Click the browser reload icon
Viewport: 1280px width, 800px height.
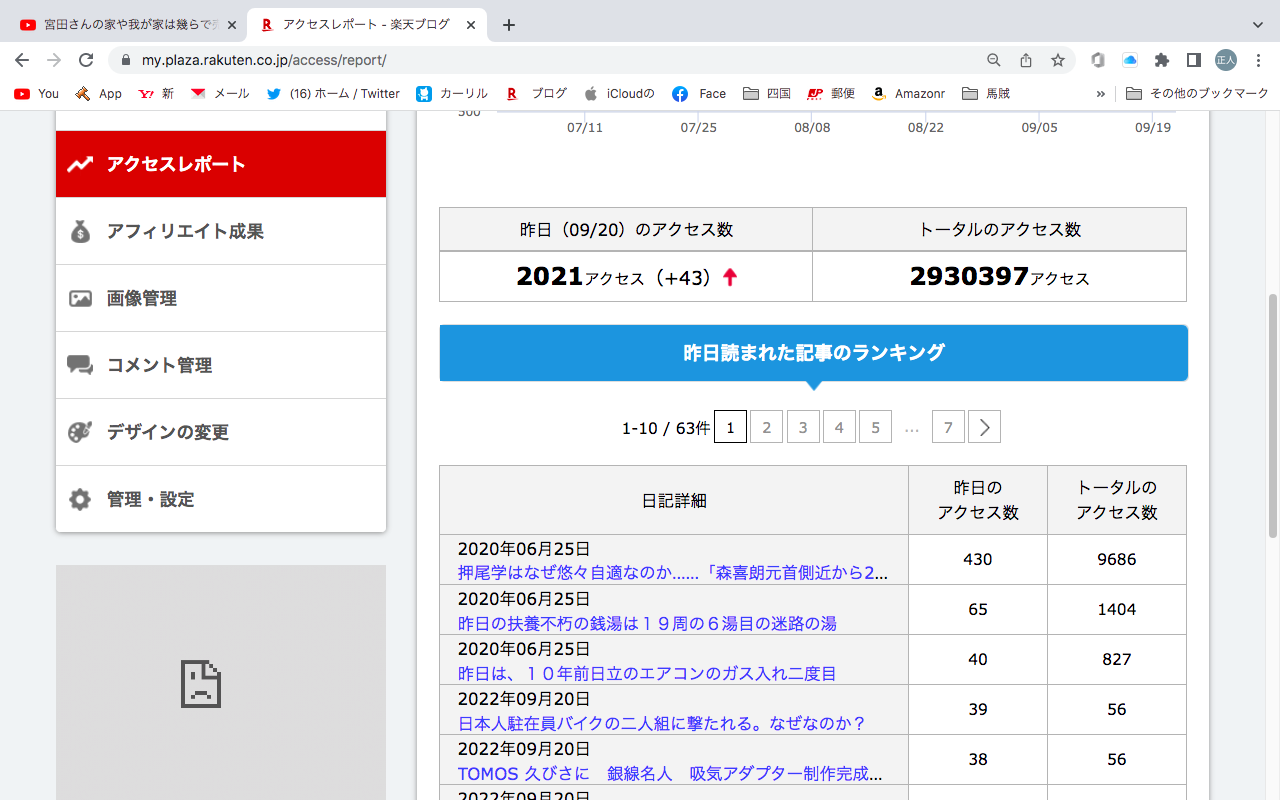pos(86,60)
